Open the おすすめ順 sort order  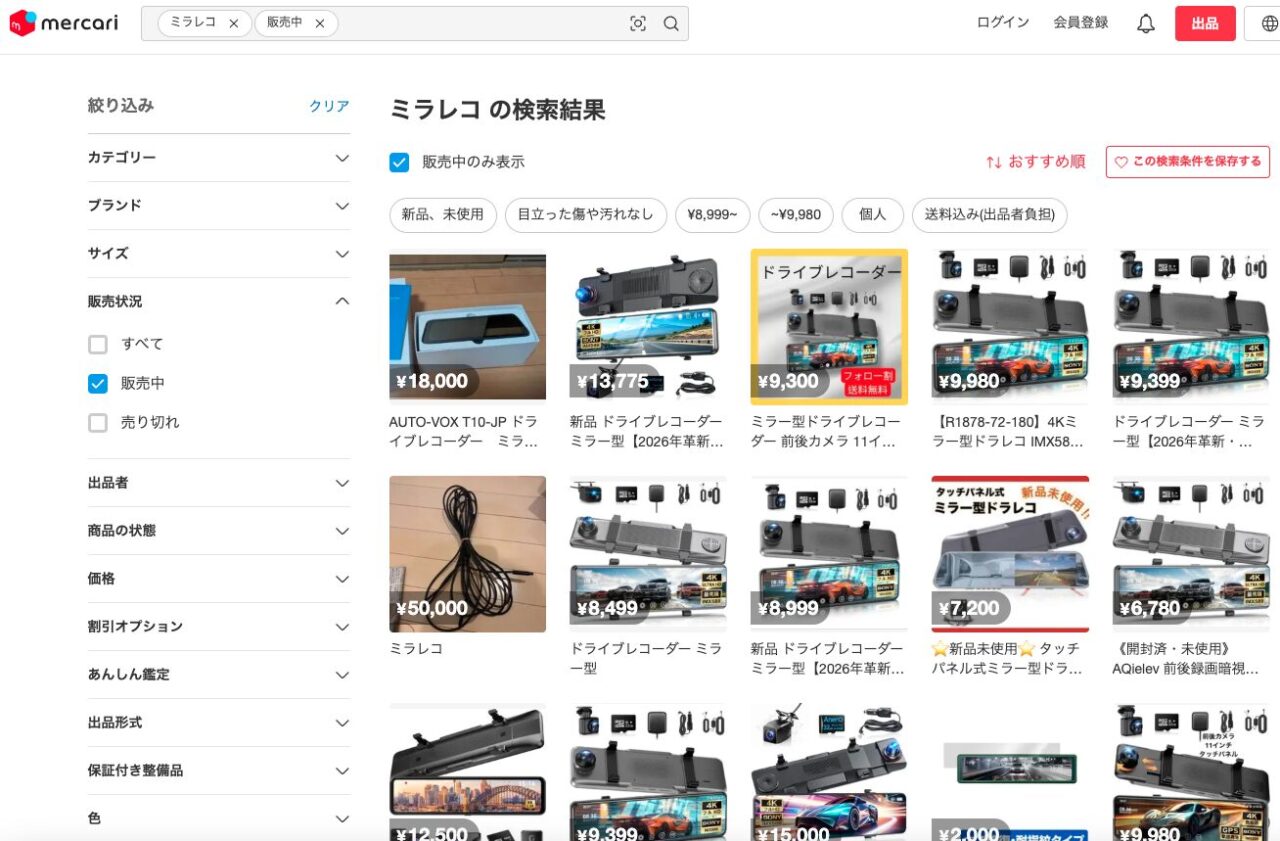(1035, 162)
